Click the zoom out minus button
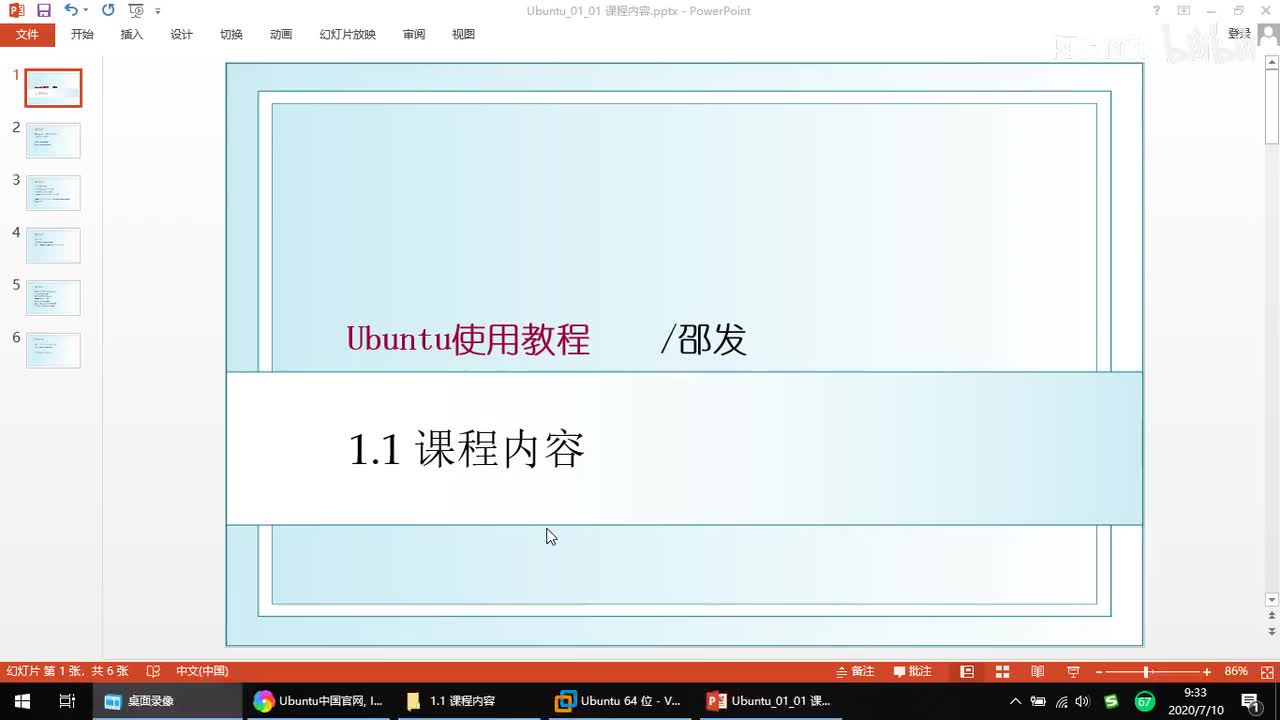This screenshot has width=1280, height=720. pos(1099,672)
